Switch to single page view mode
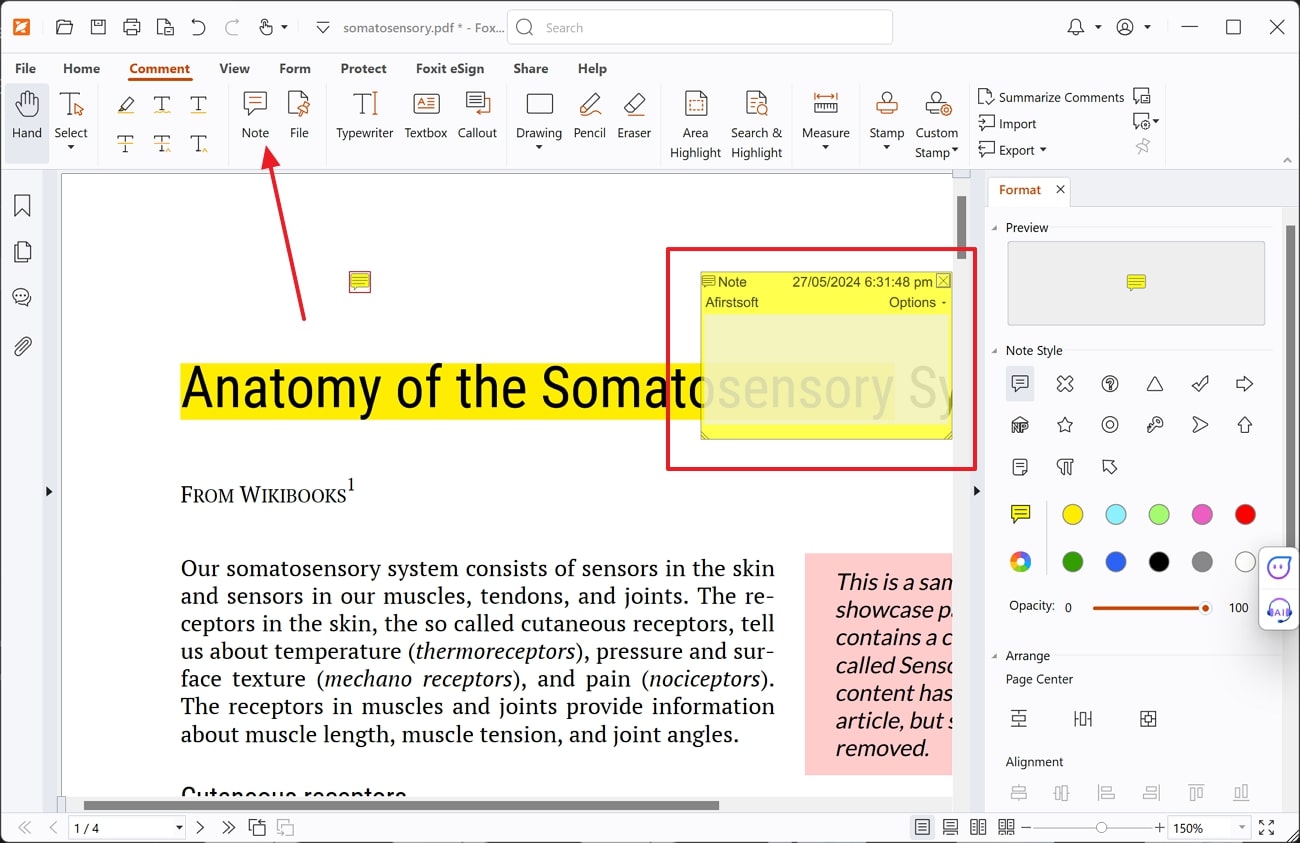 click(x=922, y=827)
